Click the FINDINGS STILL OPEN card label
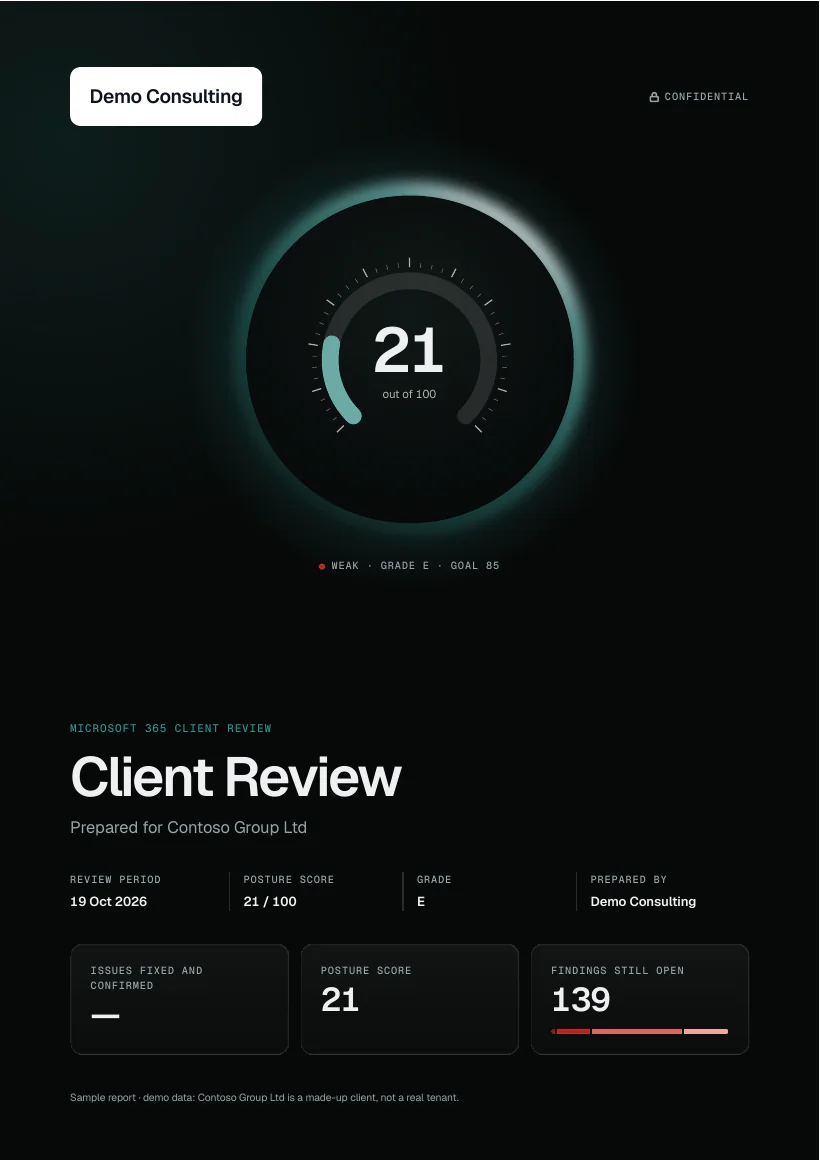820x1160 pixels. click(x=617, y=971)
